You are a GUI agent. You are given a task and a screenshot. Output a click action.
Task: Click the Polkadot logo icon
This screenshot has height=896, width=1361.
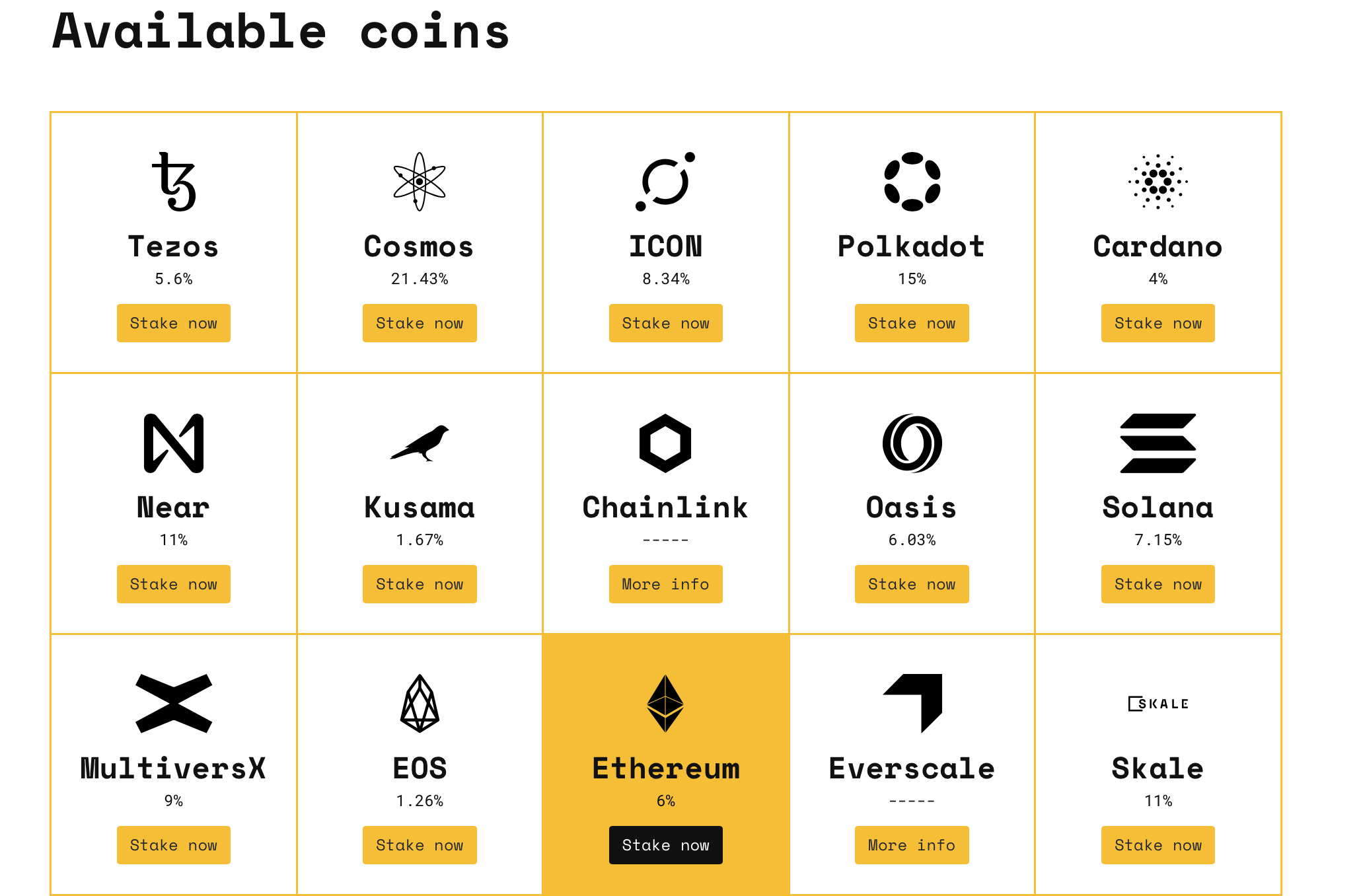[912, 182]
